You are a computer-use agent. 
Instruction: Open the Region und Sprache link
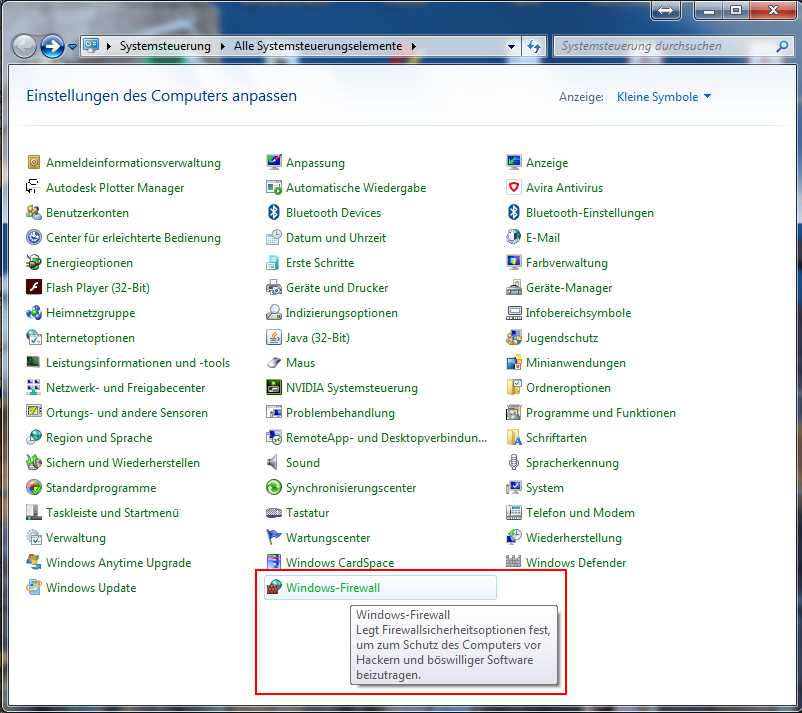coord(99,438)
